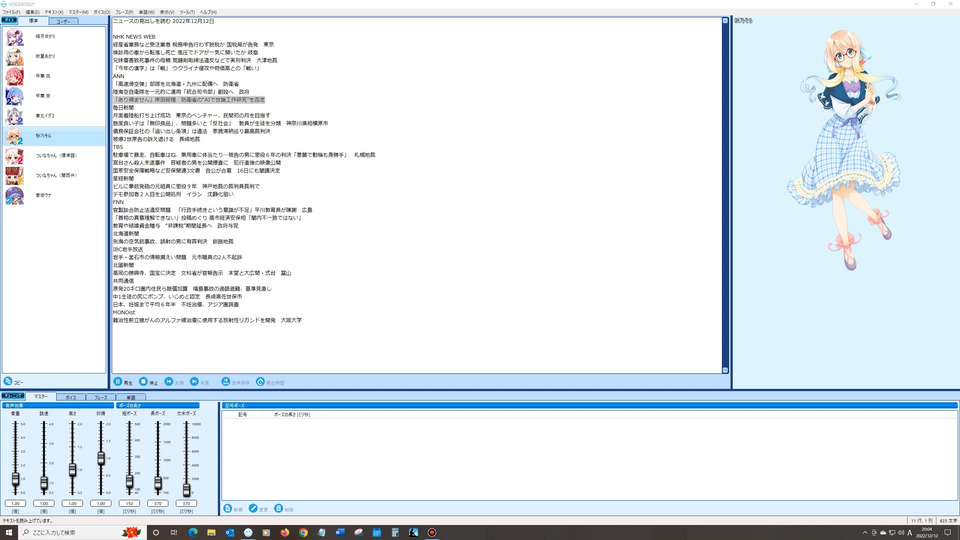Switch to the フレーズ tuning tab

pyautogui.click(x=100, y=397)
